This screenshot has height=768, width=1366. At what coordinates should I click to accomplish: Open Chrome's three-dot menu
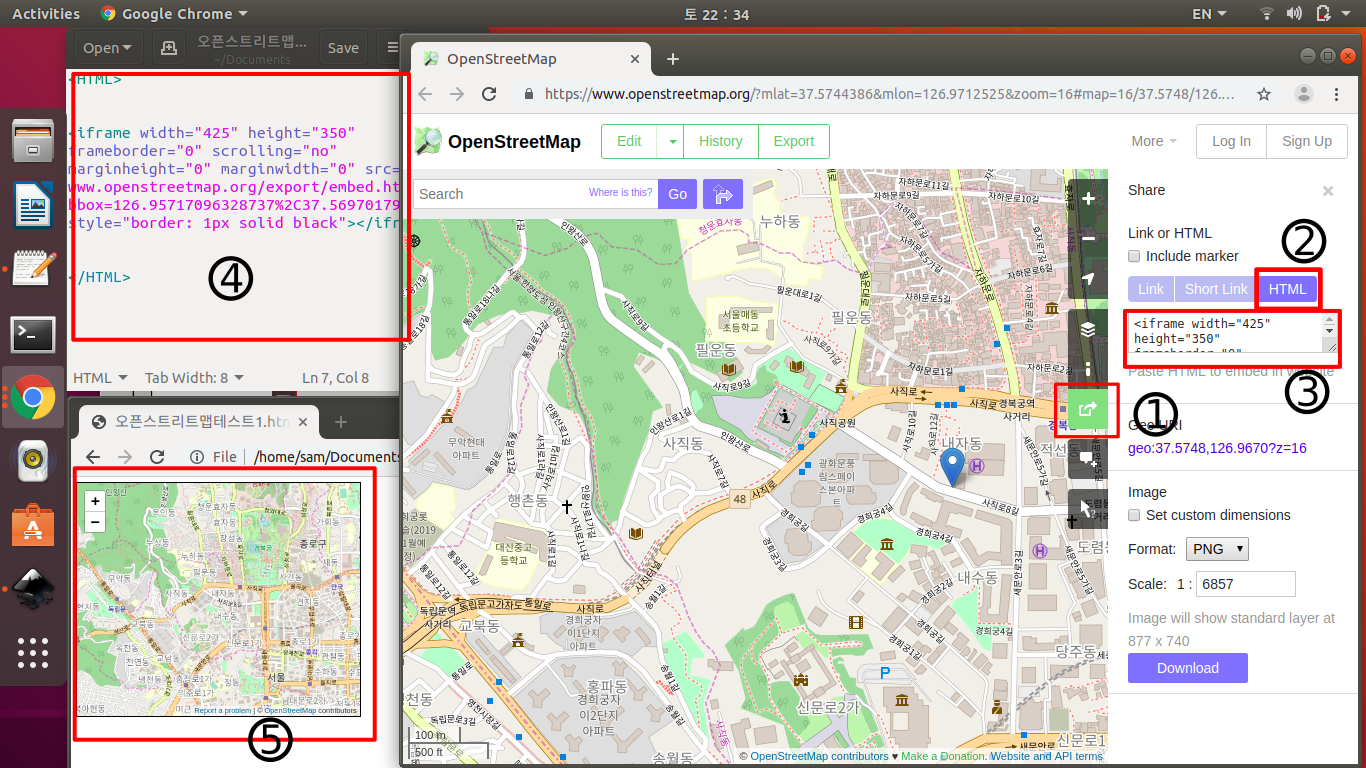click(x=1337, y=94)
